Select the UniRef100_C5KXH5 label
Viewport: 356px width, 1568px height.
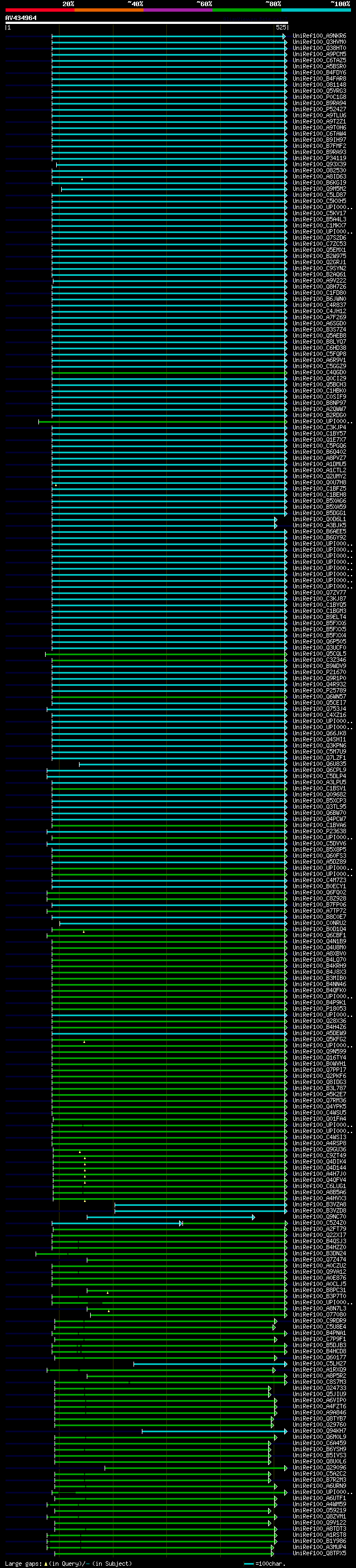point(319,201)
